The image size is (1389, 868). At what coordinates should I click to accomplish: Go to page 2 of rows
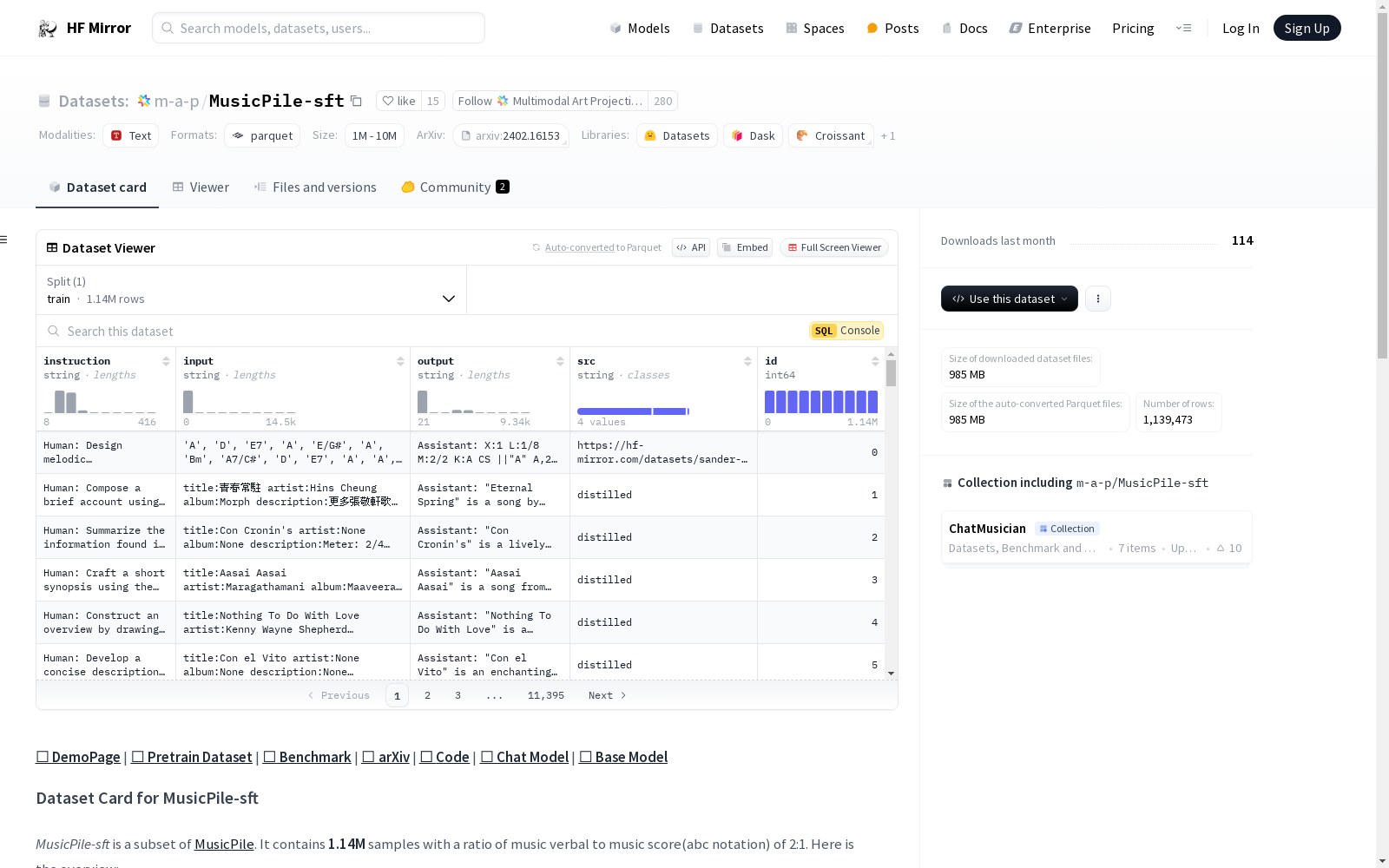427,695
